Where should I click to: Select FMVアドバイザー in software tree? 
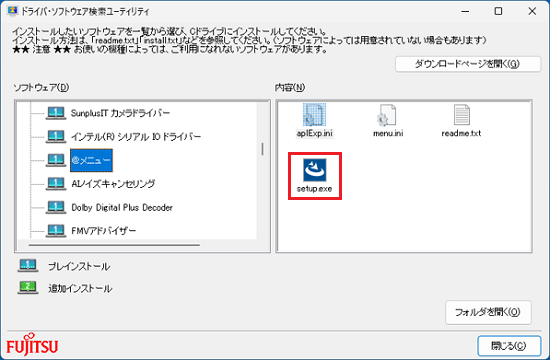coord(103,231)
